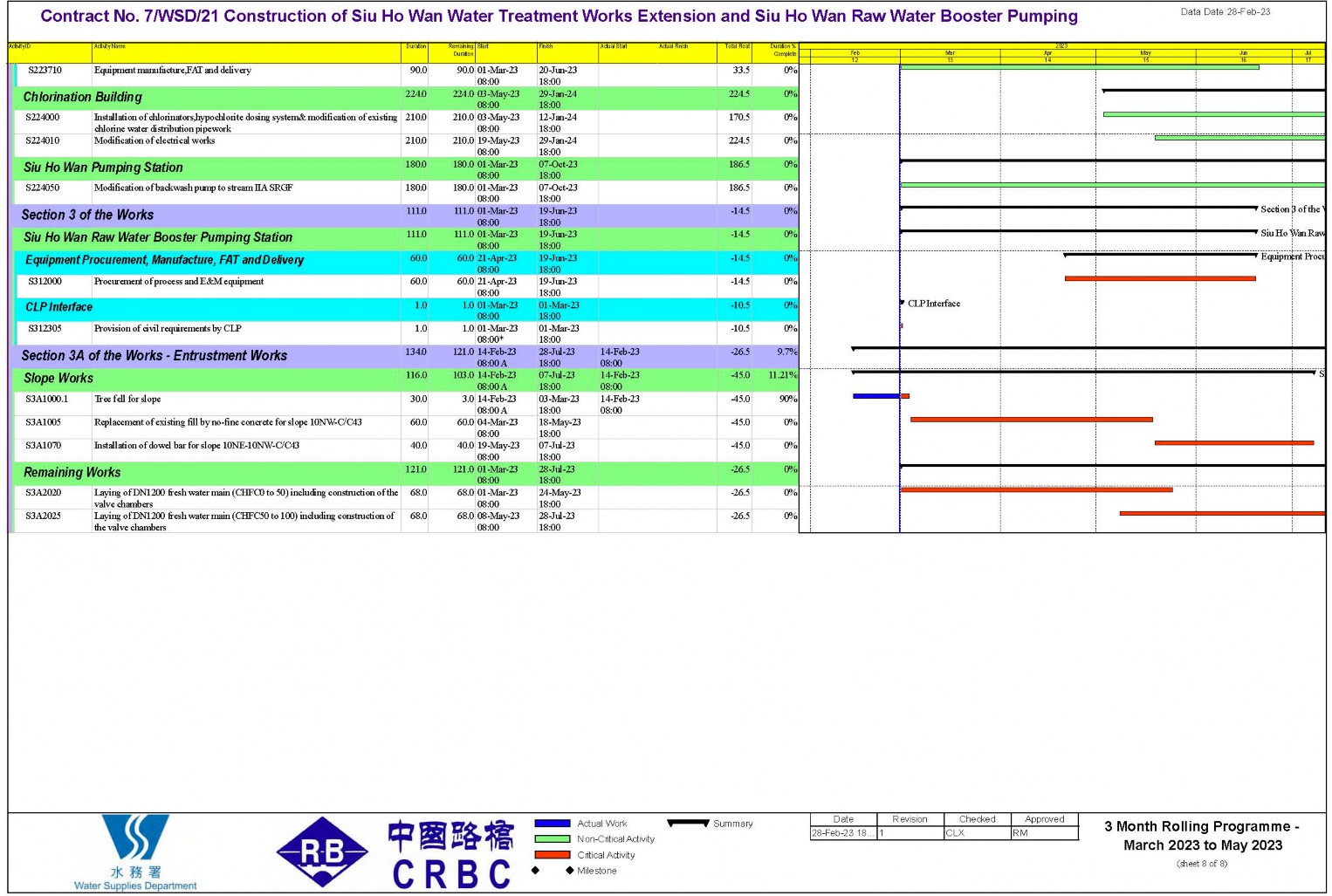Image resolution: width=1332 pixels, height=896 pixels.
Task: Click 'Provision of civil requirements by CLP' name
Action: [x=168, y=329]
